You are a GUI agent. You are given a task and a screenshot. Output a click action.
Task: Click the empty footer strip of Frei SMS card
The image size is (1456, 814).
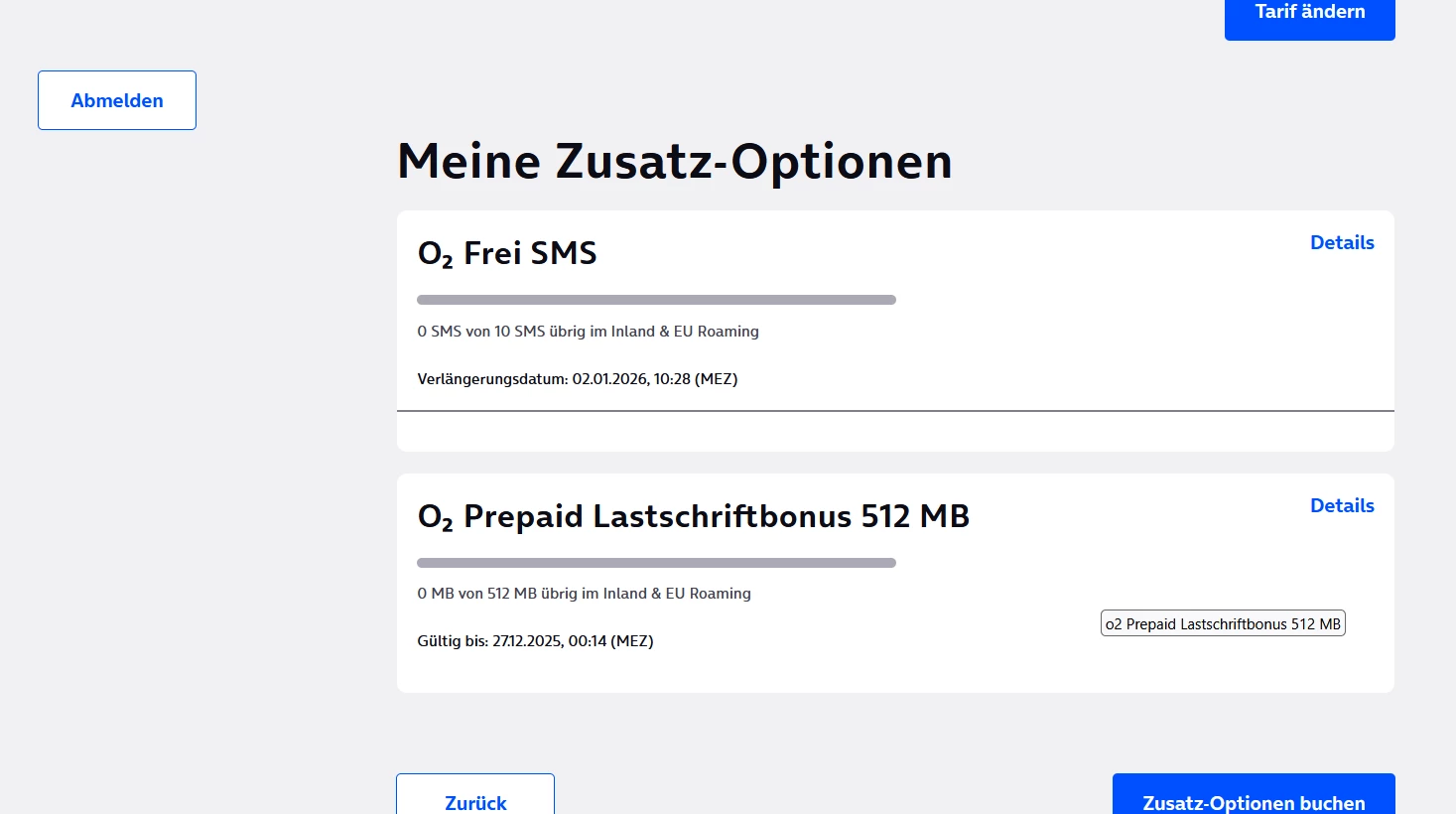895,432
